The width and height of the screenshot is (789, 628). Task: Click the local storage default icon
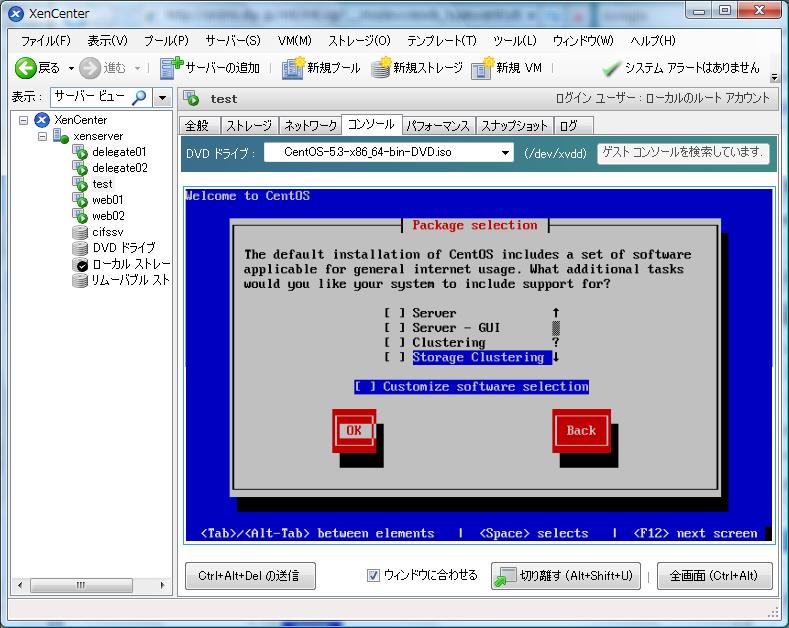tap(80, 264)
